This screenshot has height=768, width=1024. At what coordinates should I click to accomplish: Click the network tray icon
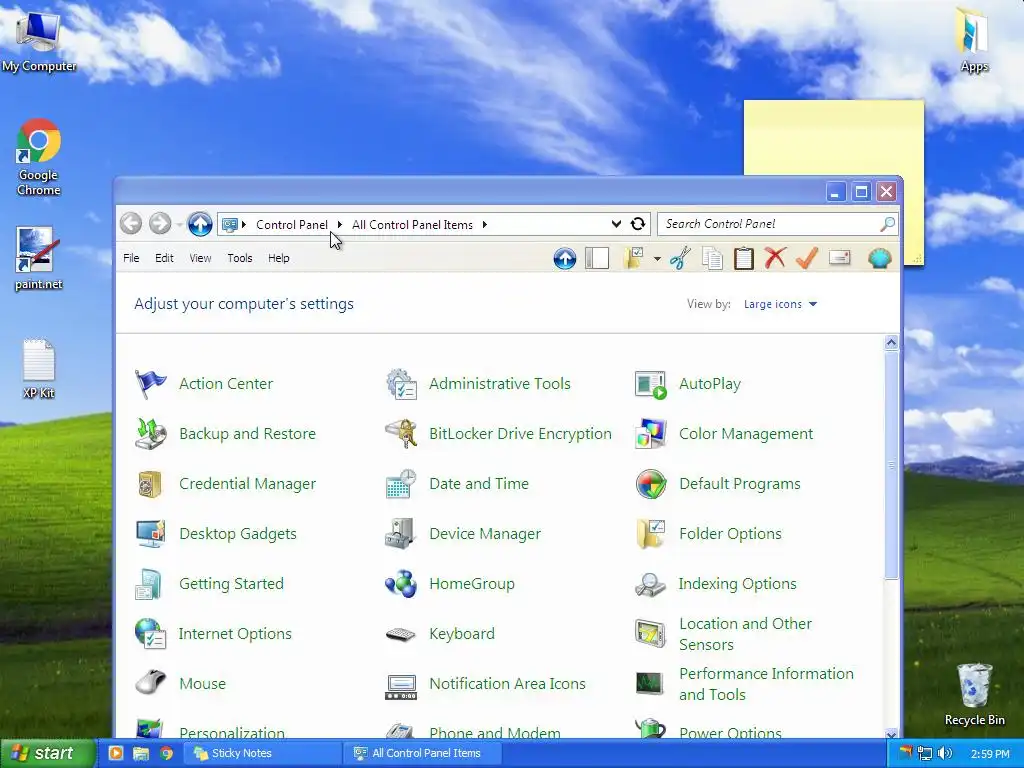pyautogui.click(x=925, y=754)
